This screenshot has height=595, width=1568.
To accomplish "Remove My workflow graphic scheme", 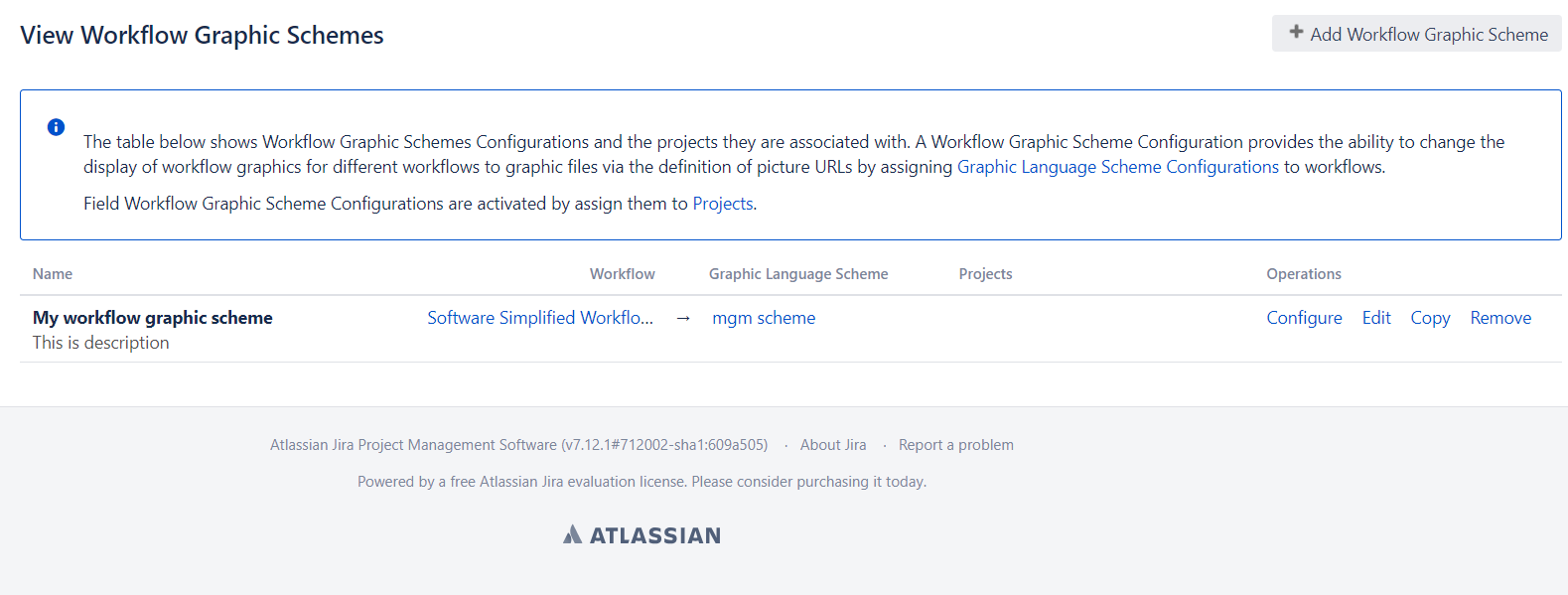I will 1499,318.
